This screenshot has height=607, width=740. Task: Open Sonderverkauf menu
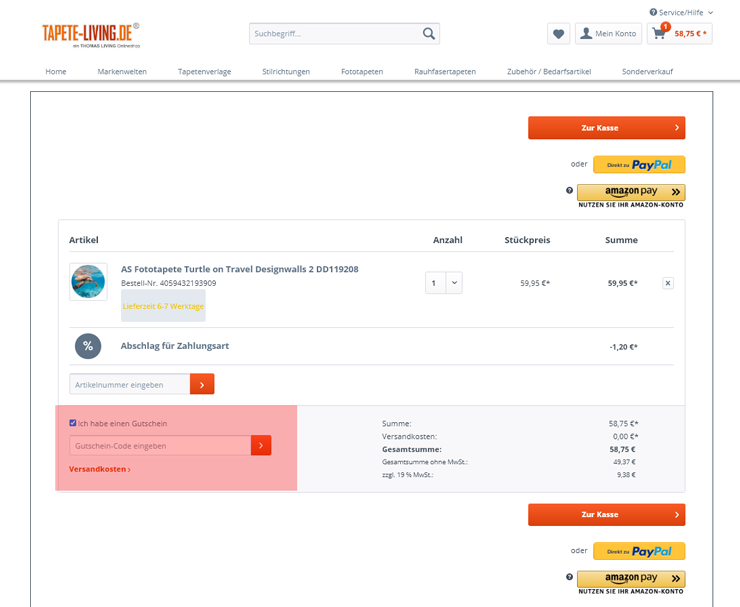(x=647, y=72)
